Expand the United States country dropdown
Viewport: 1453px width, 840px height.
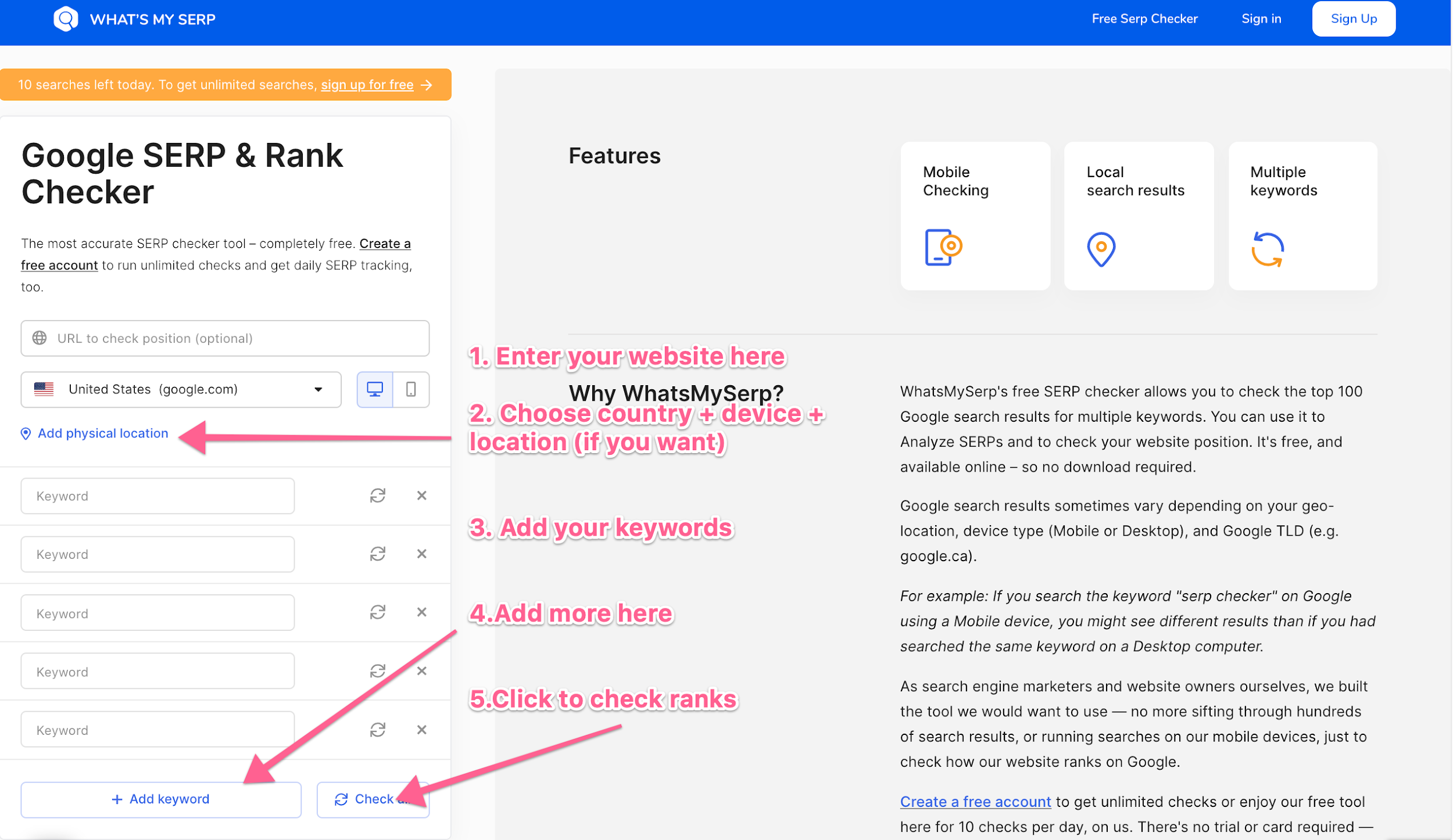point(181,389)
